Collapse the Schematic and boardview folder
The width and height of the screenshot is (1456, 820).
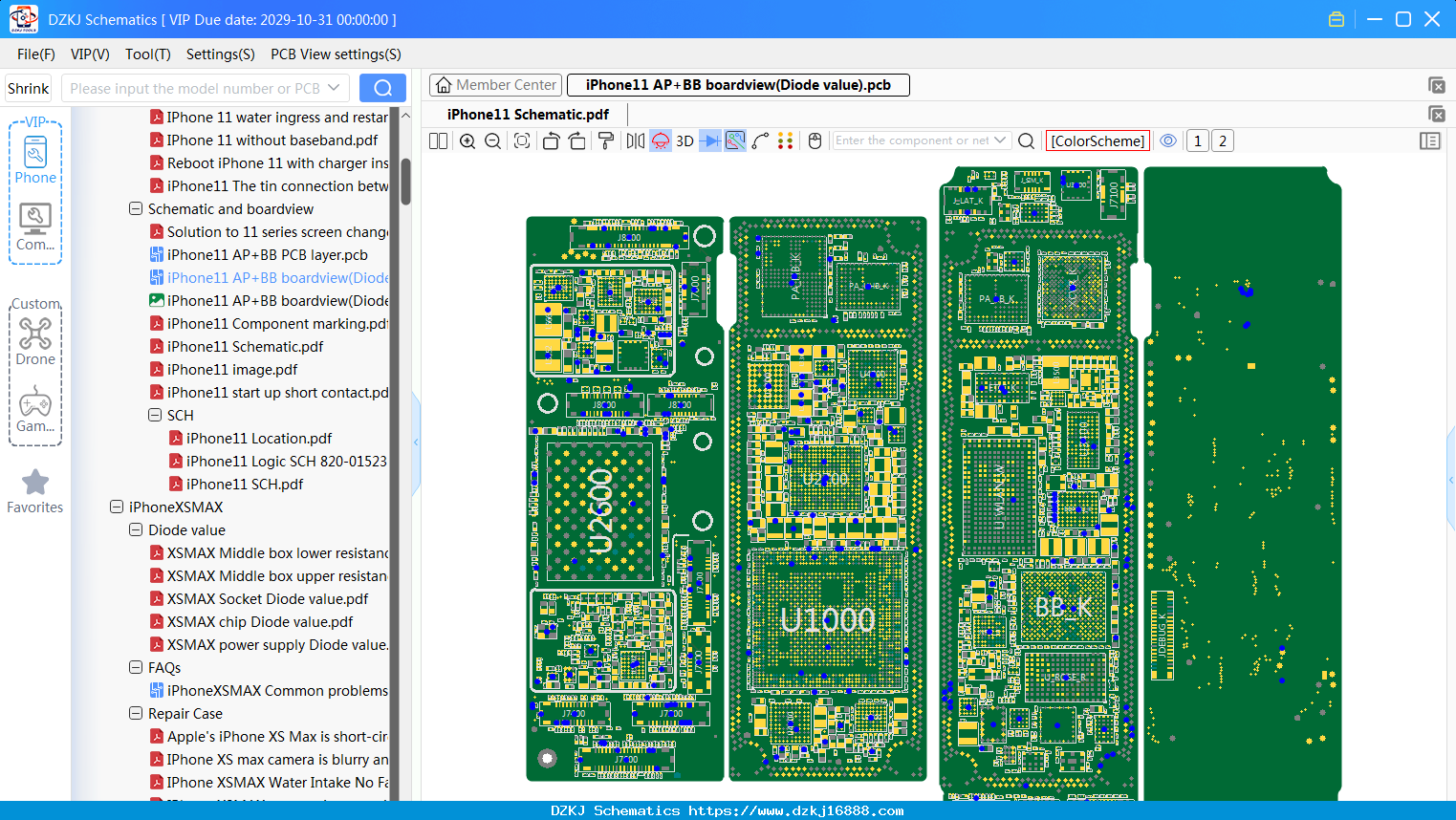coord(136,208)
